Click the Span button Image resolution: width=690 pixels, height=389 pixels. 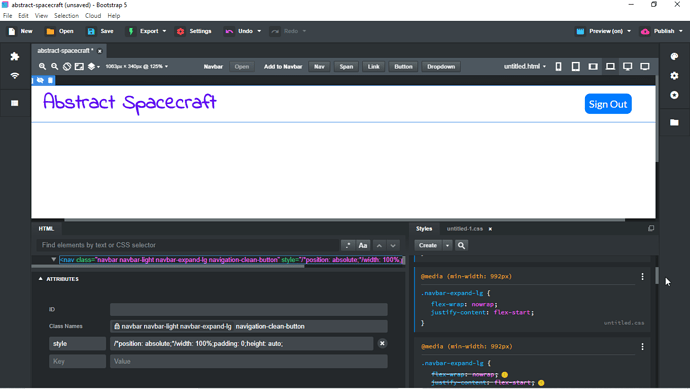click(x=346, y=67)
